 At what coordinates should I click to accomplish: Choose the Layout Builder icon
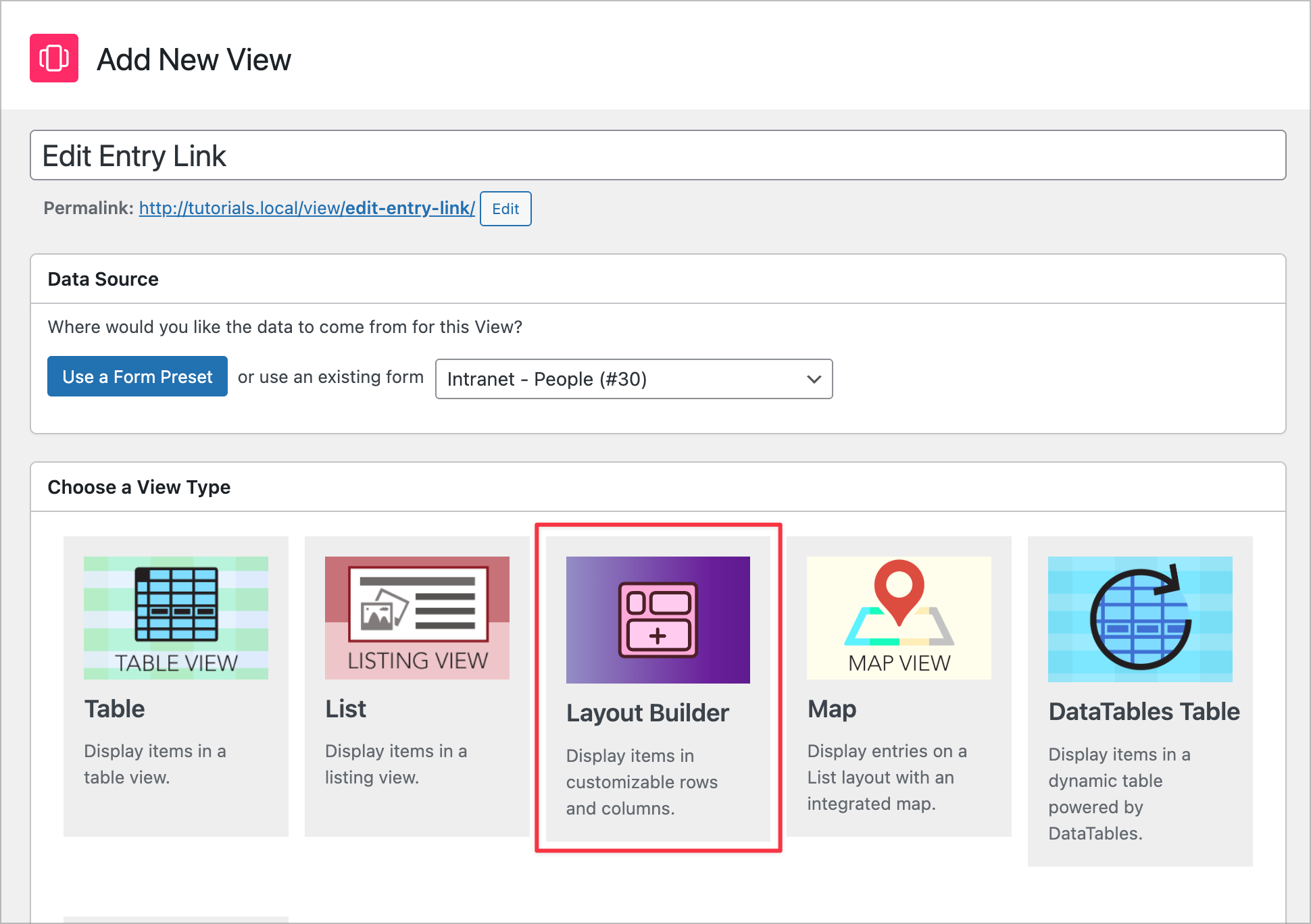(x=658, y=619)
